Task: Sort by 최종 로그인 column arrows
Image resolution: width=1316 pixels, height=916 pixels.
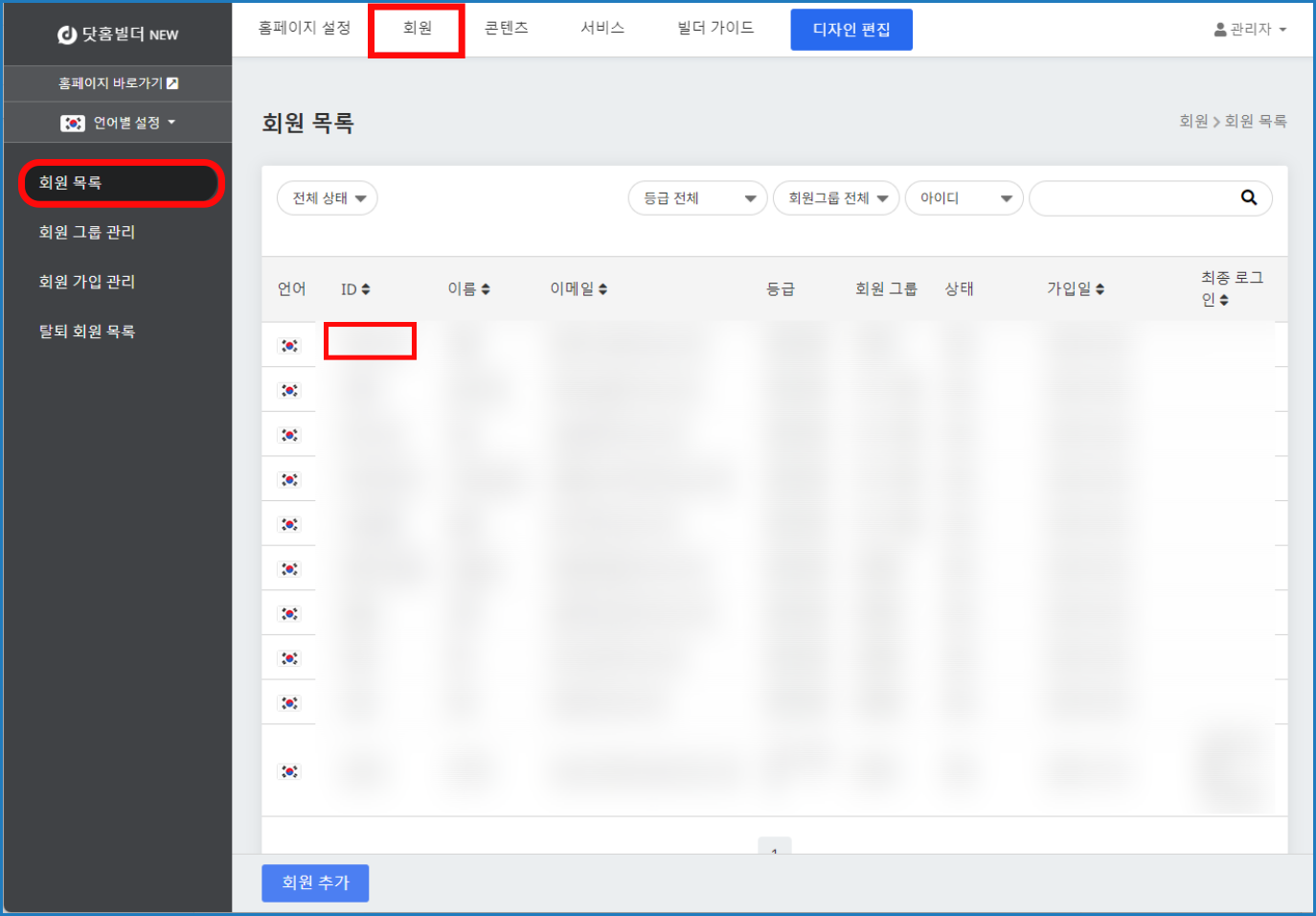Action: (x=1224, y=300)
